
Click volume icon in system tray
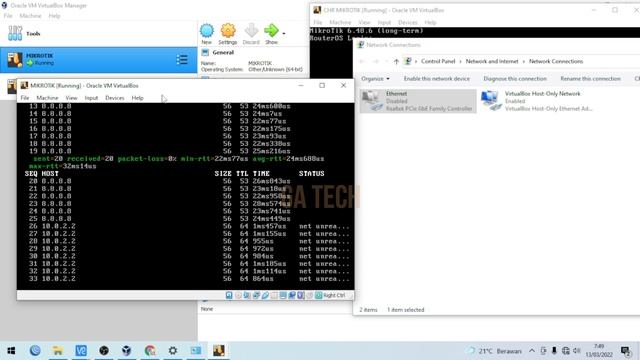[577, 351]
